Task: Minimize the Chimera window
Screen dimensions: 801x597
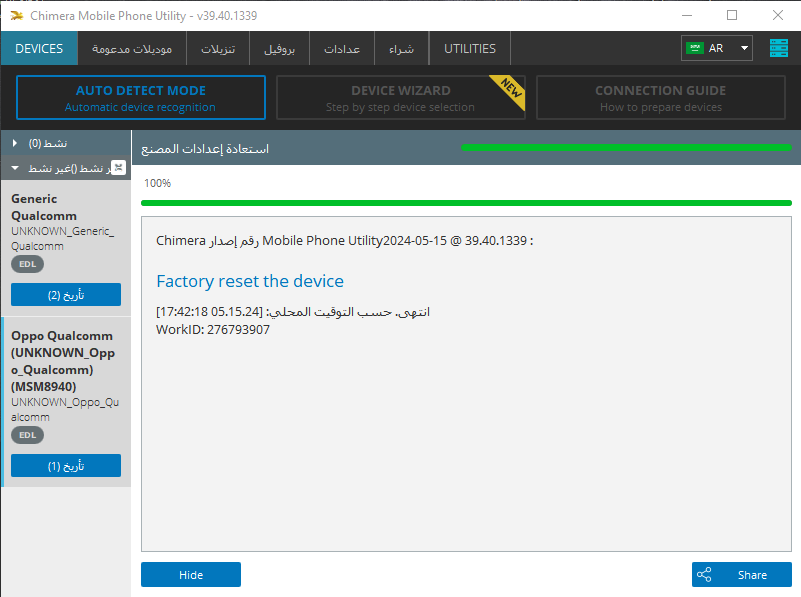Action: [687, 15]
